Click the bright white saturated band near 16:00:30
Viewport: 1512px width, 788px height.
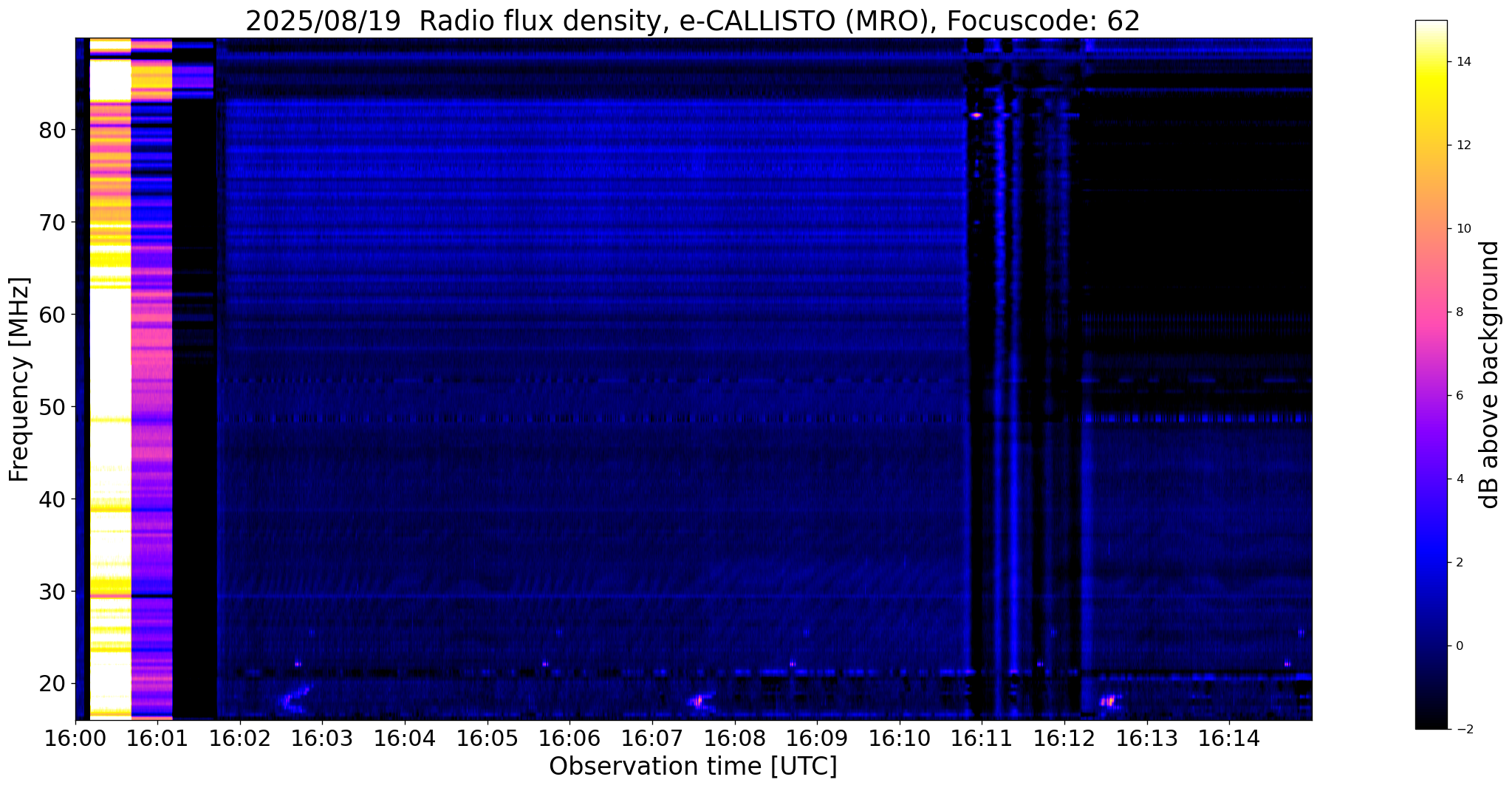click(110, 378)
